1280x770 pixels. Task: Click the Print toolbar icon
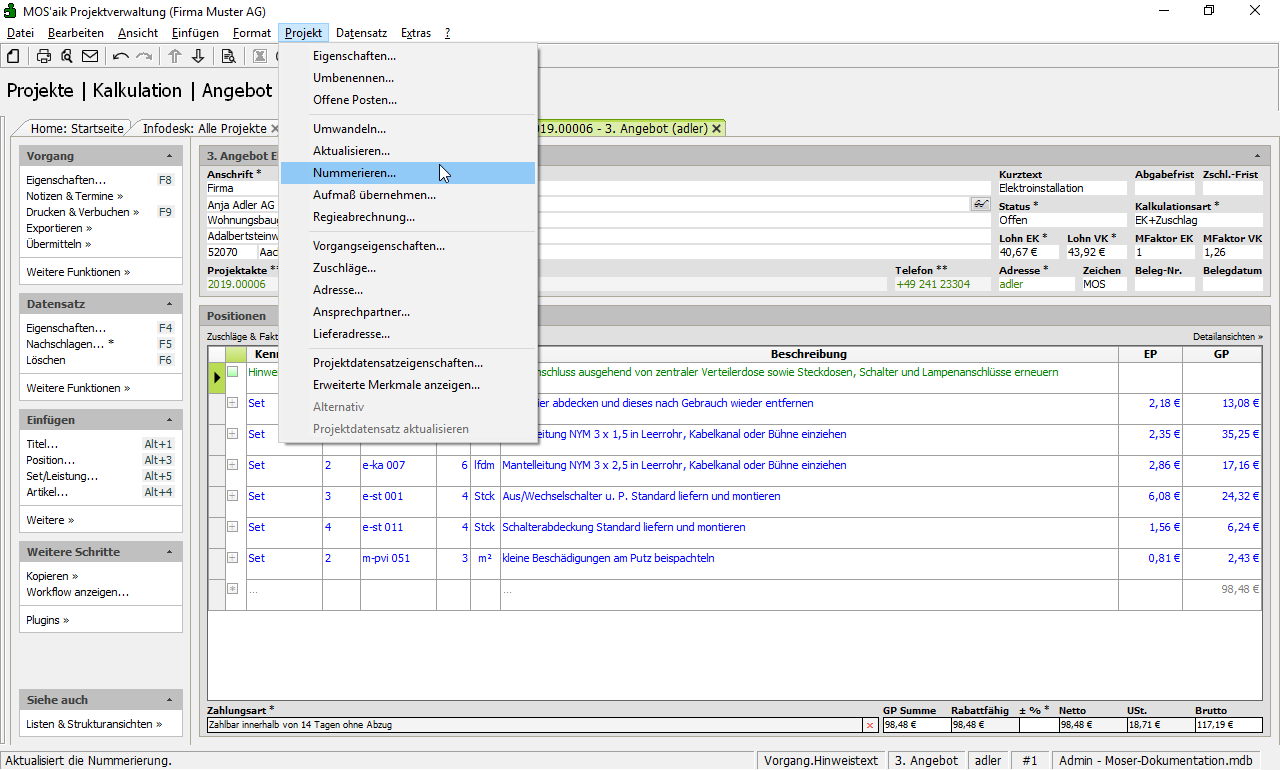(44, 56)
